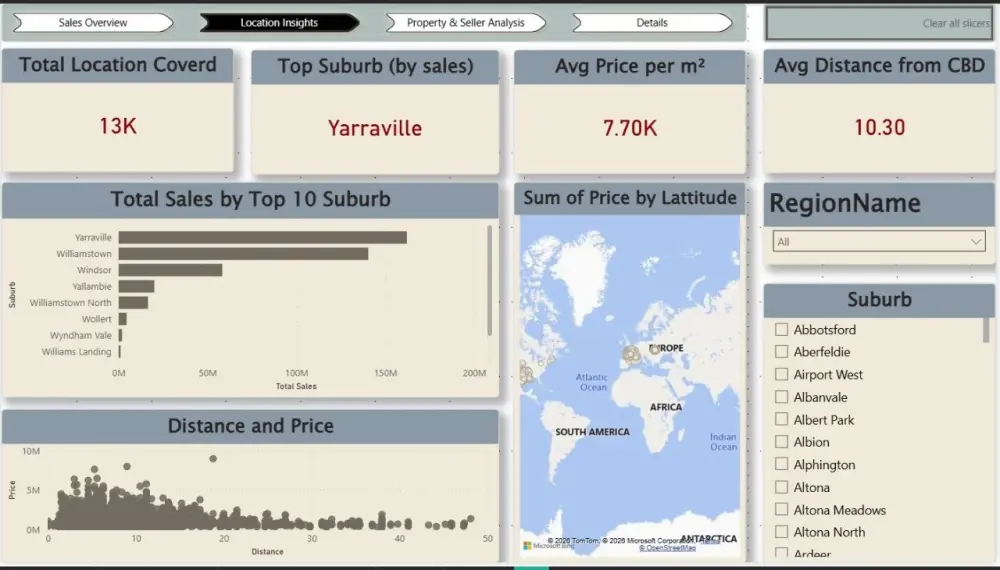
Task: Click the Williams Landing axis label
Action: tap(77, 352)
